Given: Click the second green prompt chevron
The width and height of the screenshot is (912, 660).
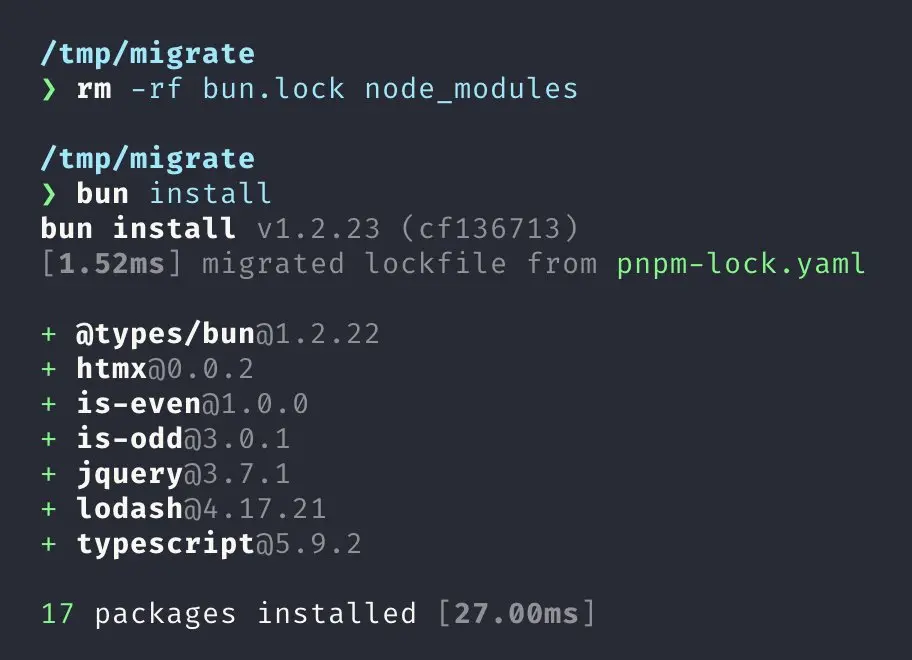Looking at the screenshot, I should click(49, 194).
